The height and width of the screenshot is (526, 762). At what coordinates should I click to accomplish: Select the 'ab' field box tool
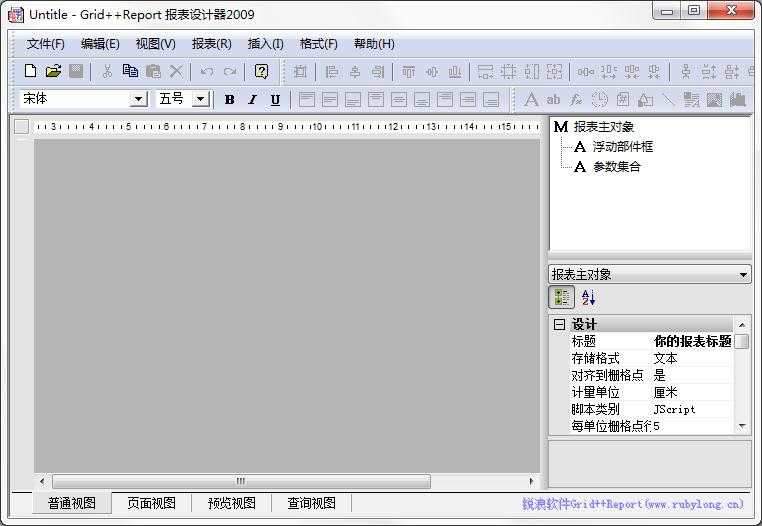(x=553, y=99)
